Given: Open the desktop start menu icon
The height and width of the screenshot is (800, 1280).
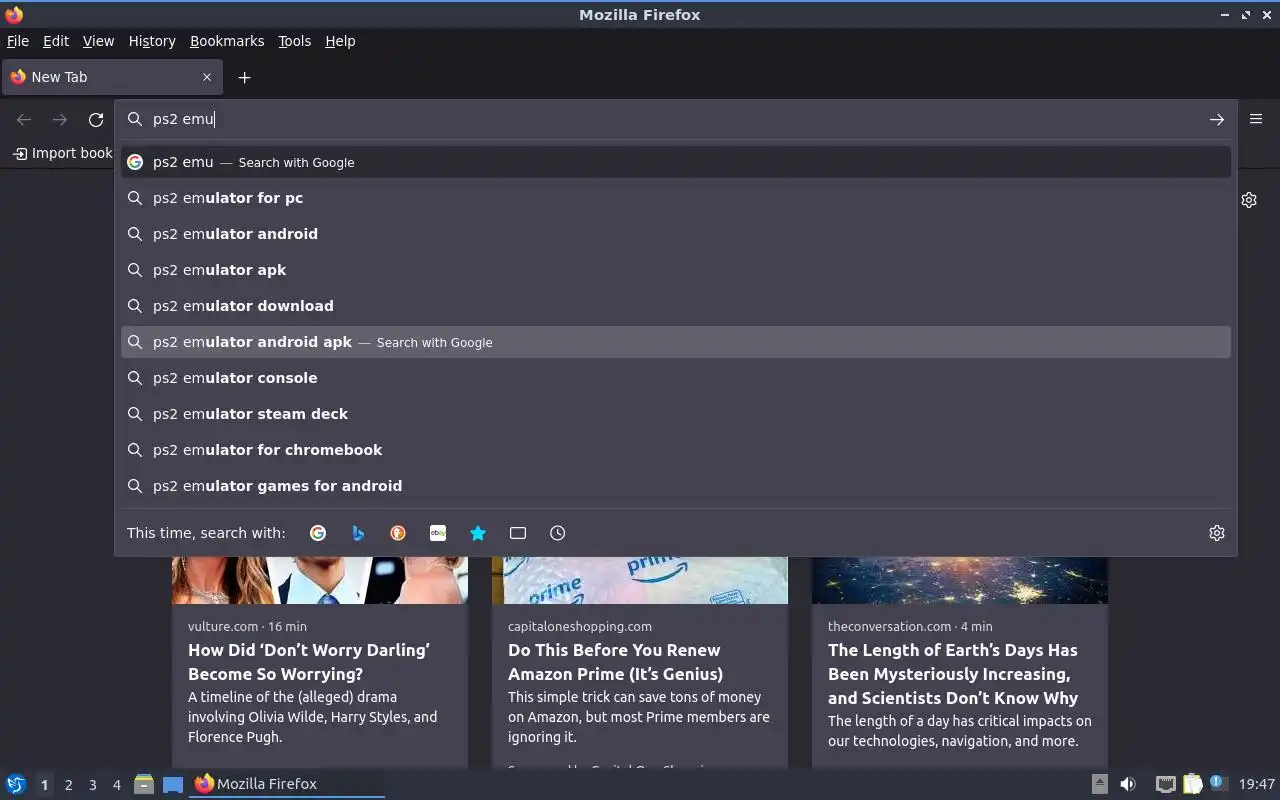Looking at the screenshot, I should click(16, 784).
